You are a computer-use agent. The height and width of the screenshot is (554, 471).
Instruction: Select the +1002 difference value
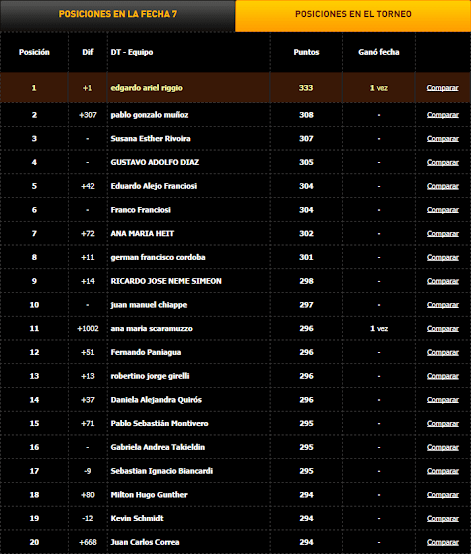click(88, 329)
